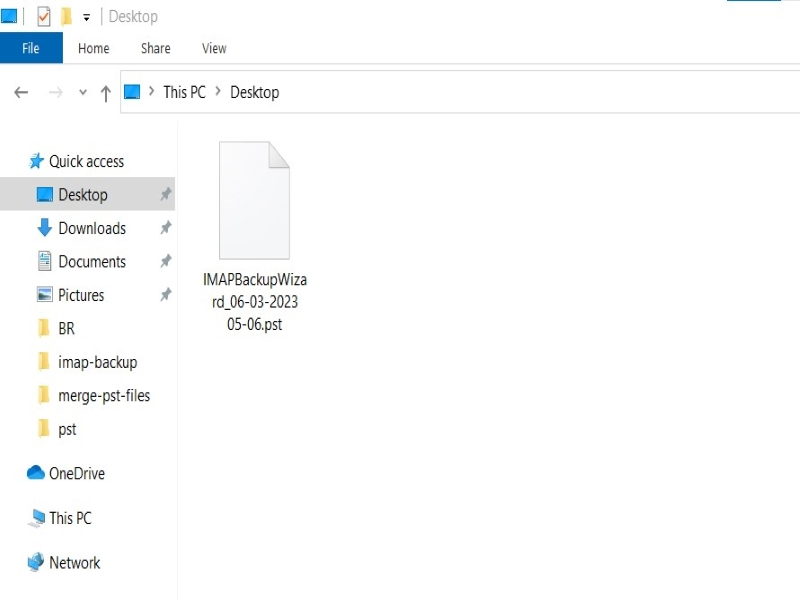Switch to the Share ribbon tab
Viewport: 800px width, 600px height.
155,48
